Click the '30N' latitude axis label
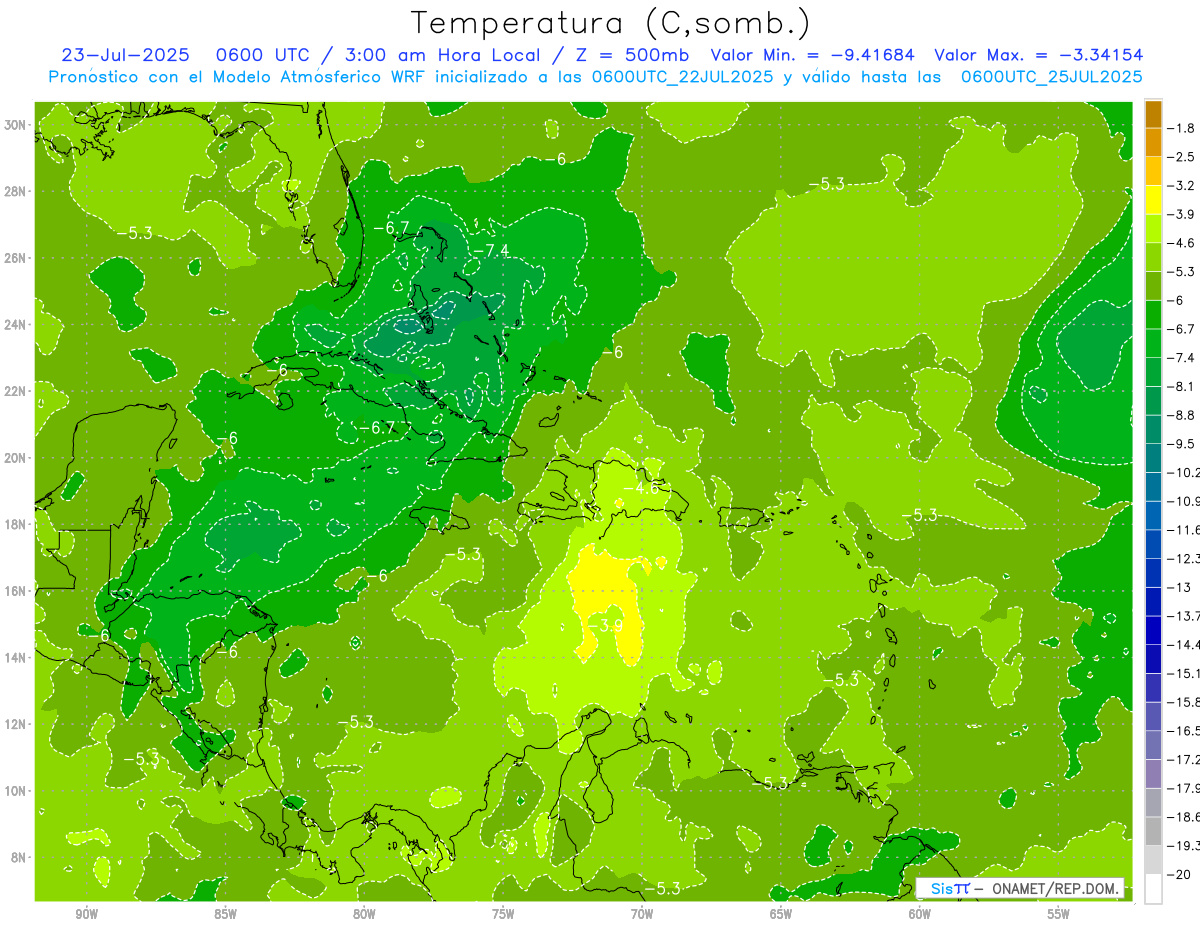1200x927 pixels. (x=17, y=124)
